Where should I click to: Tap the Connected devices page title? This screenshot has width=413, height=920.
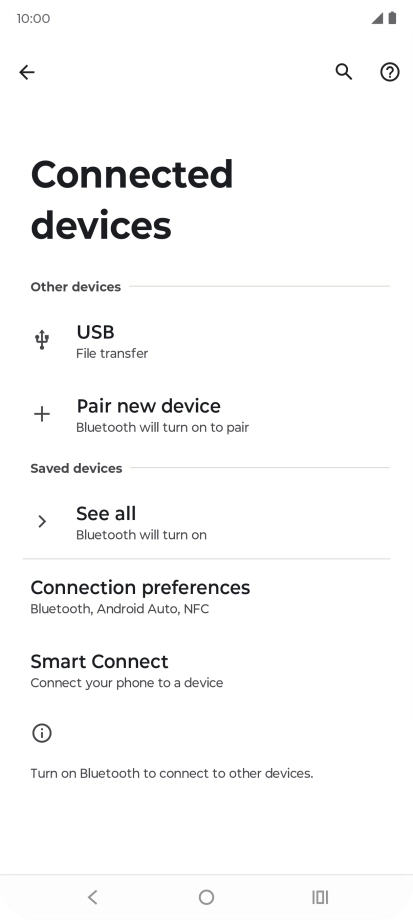click(x=132, y=199)
